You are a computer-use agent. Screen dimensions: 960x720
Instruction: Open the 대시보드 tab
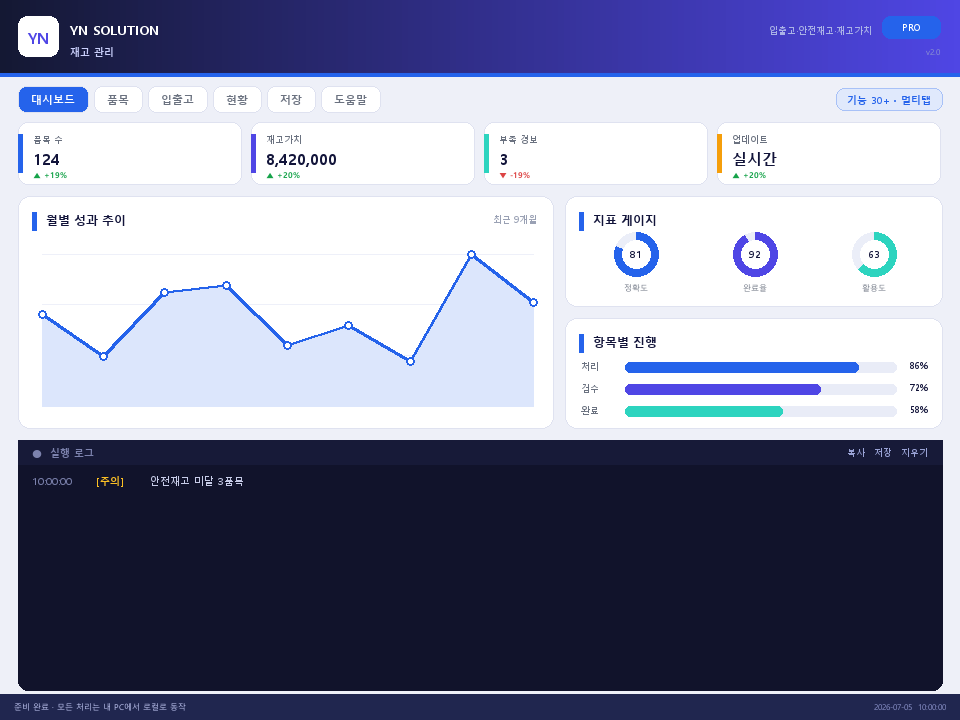53,99
